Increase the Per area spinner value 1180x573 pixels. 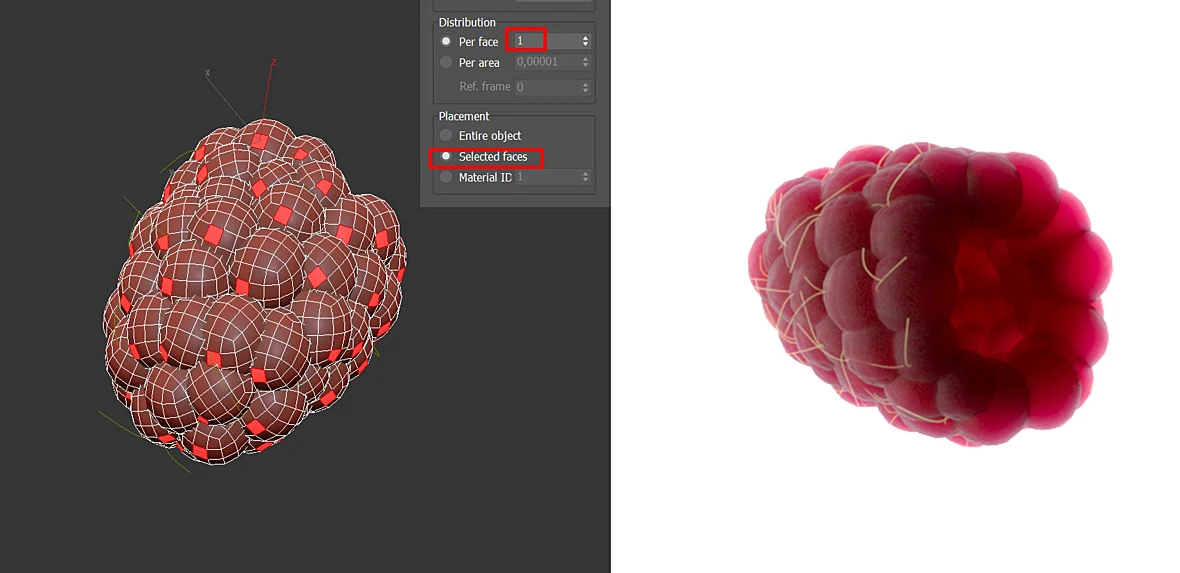585,59
